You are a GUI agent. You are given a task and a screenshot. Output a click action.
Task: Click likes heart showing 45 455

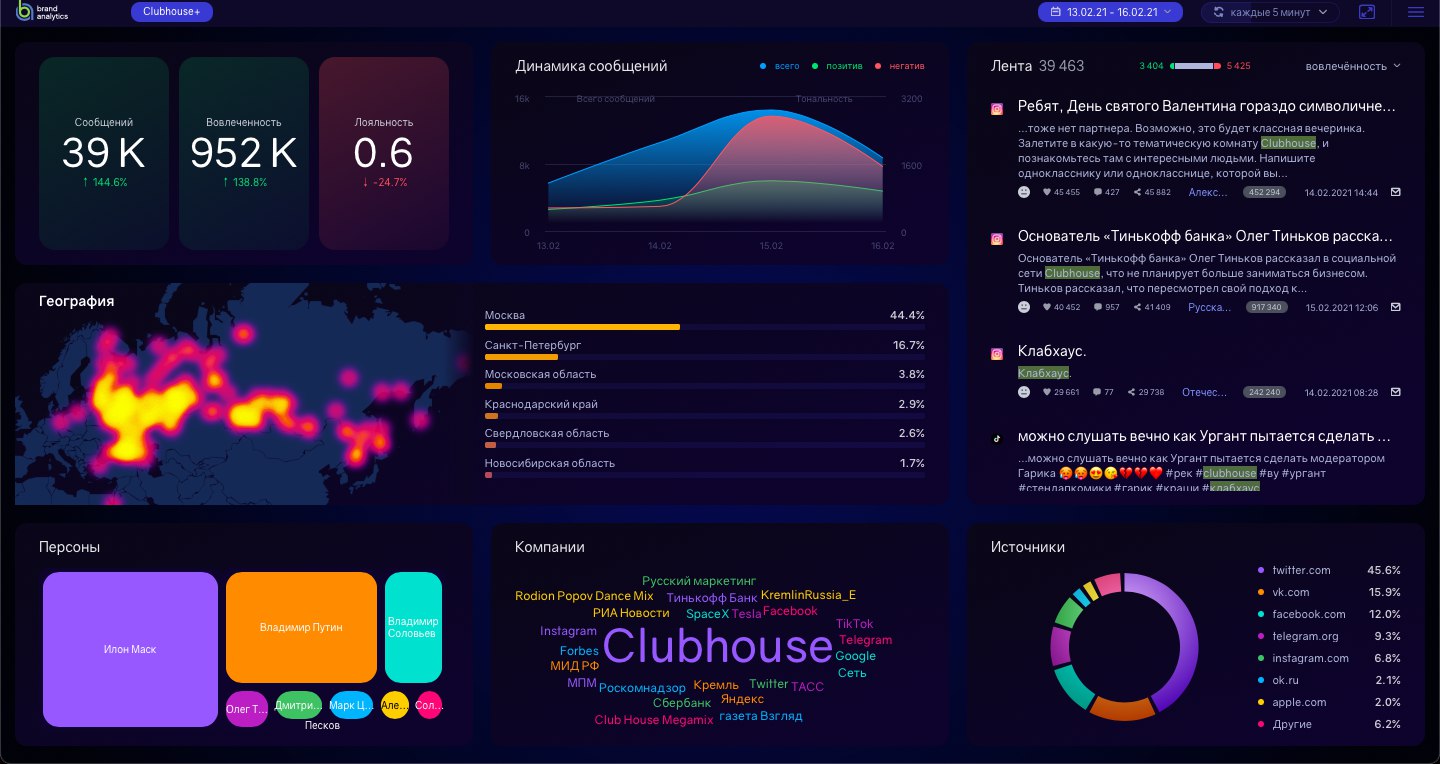(x=1048, y=192)
